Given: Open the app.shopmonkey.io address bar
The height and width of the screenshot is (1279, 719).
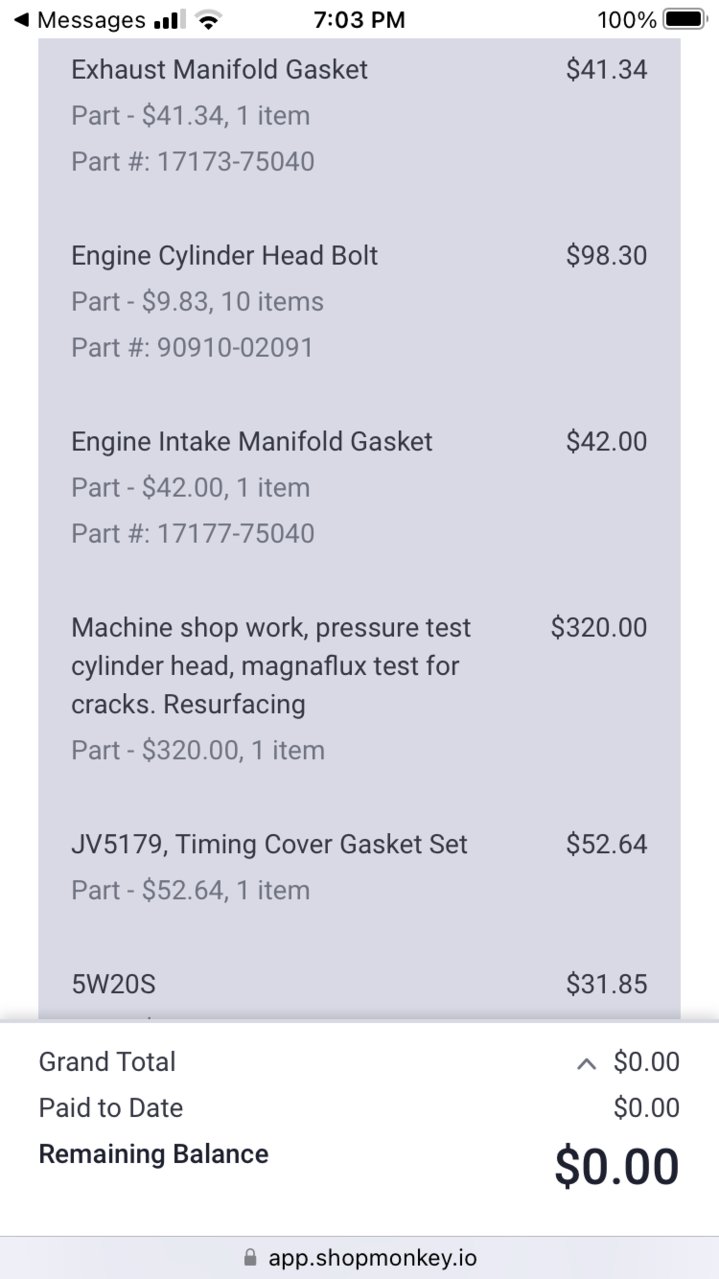Looking at the screenshot, I should [359, 1257].
